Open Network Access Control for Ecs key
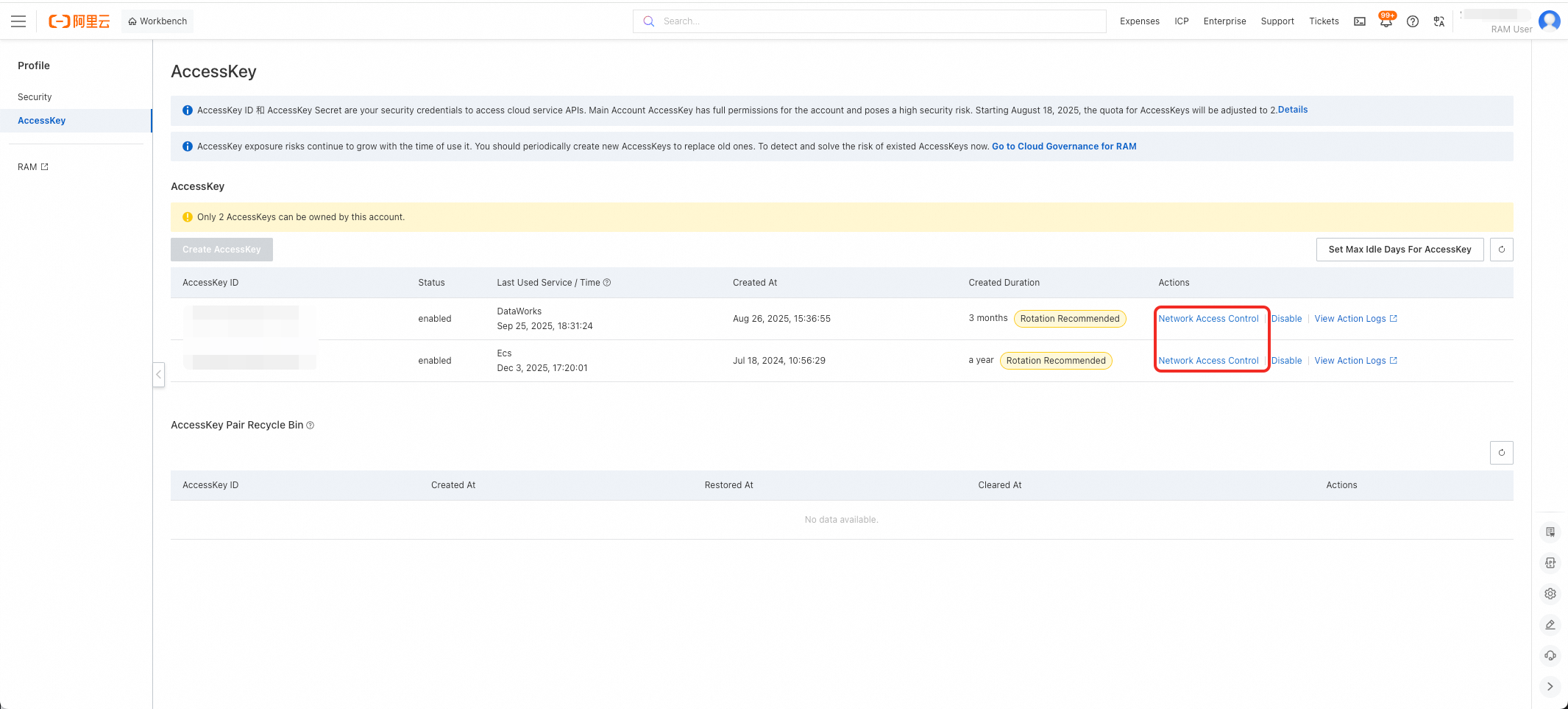This screenshot has width=1568, height=709. [x=1208, y=361]
